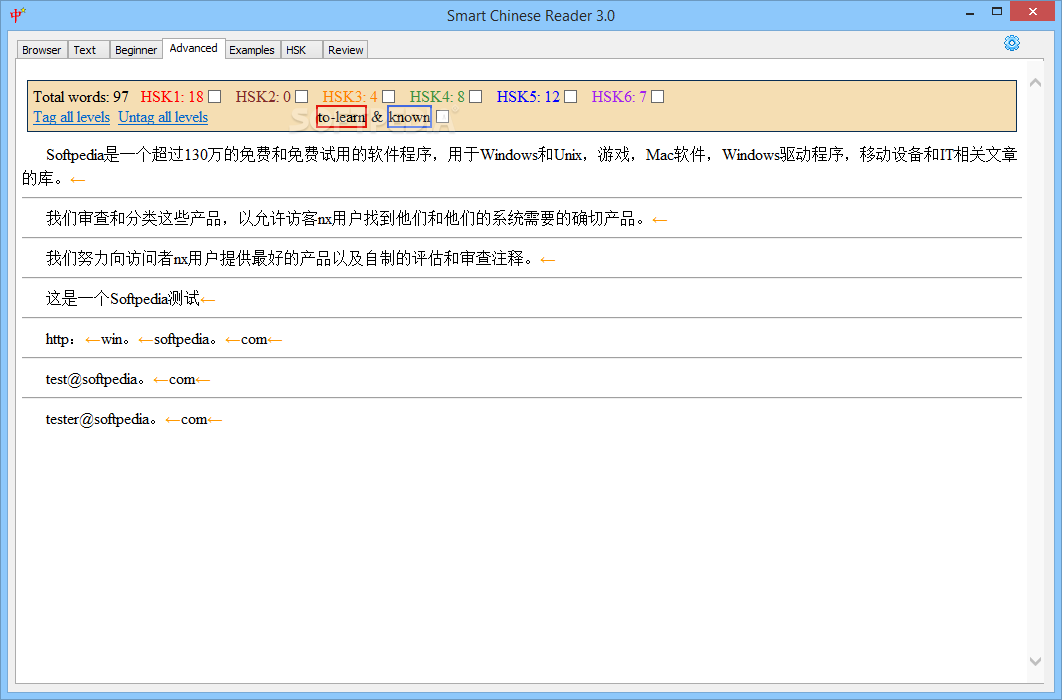Tick the HSK1 checkbox
Image resolution: width=1062 pixels, height=700 pixels.
point(215,97)
